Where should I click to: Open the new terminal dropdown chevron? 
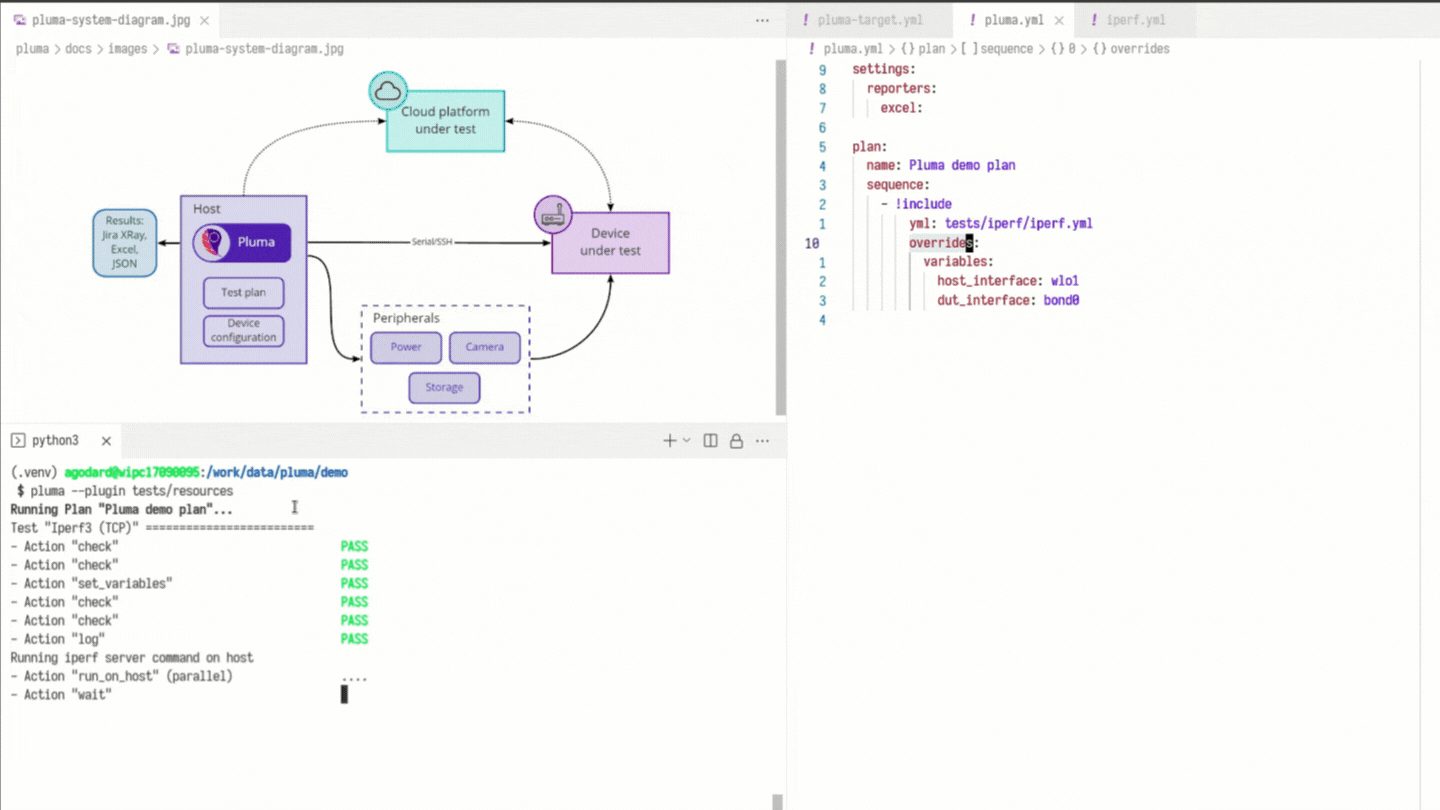[x=686, y=441]
